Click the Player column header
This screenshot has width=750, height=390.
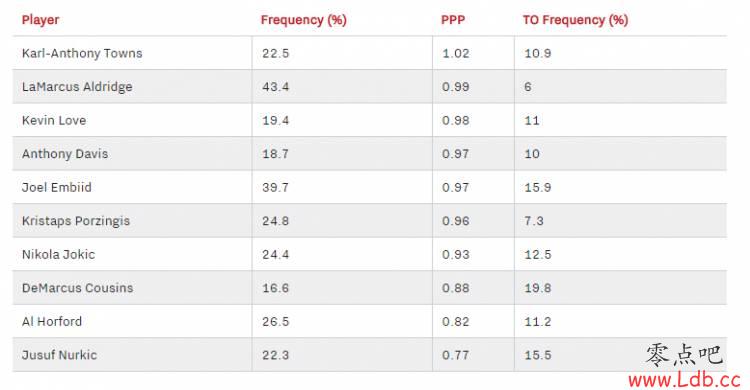(x=40, y=20)
